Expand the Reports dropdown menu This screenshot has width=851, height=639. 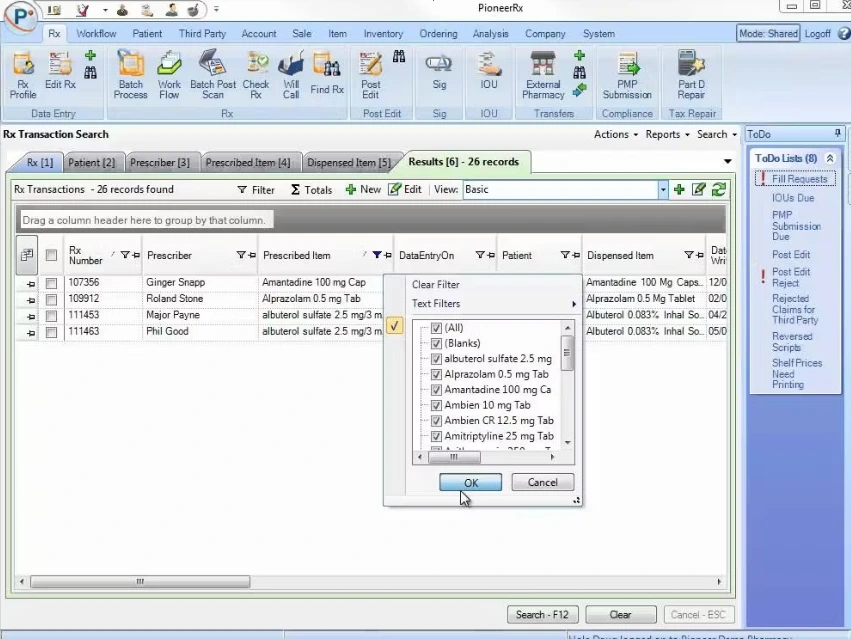click(668, 135)
